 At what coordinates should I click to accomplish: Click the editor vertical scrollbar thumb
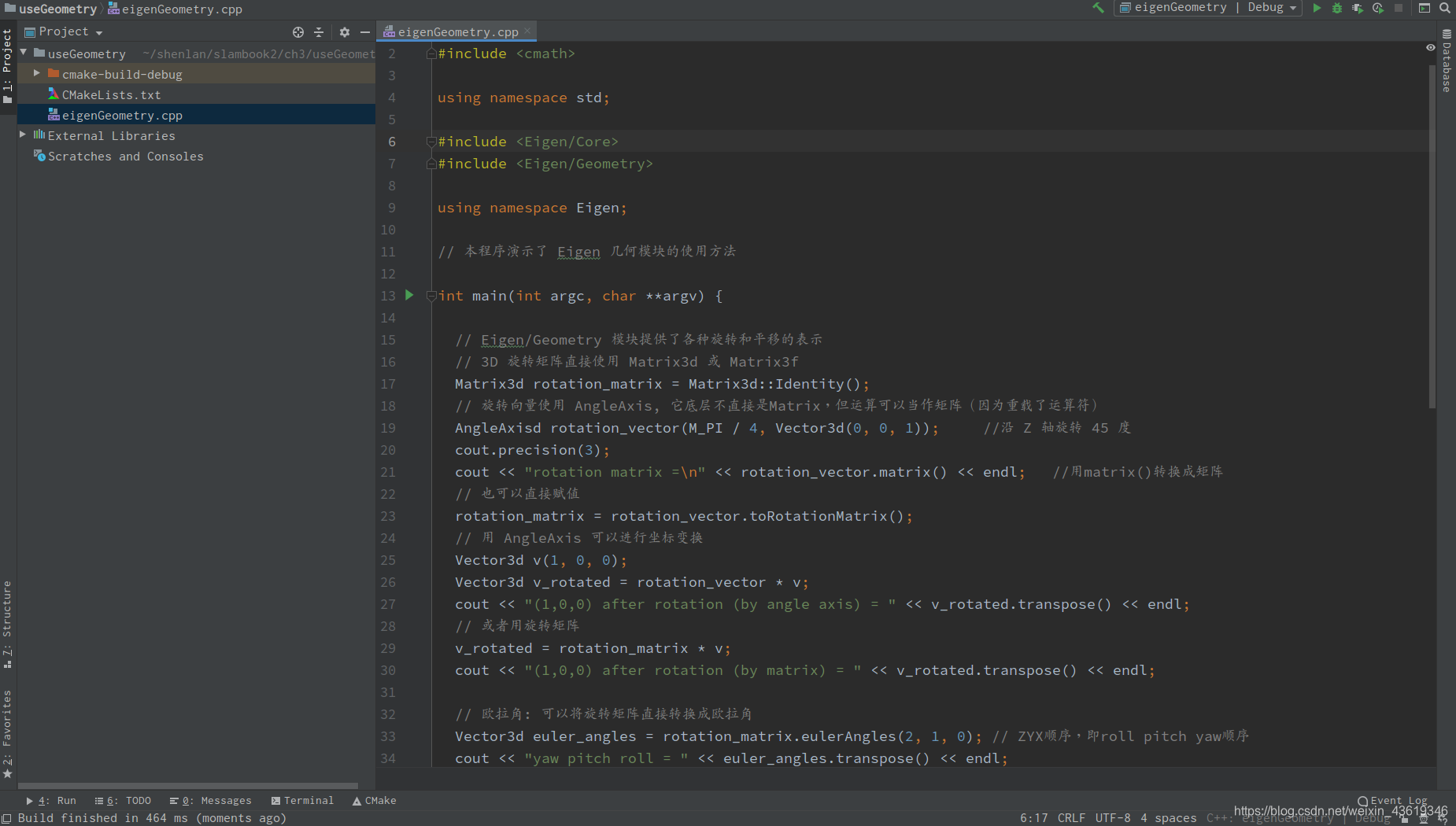coord(1432,236)
